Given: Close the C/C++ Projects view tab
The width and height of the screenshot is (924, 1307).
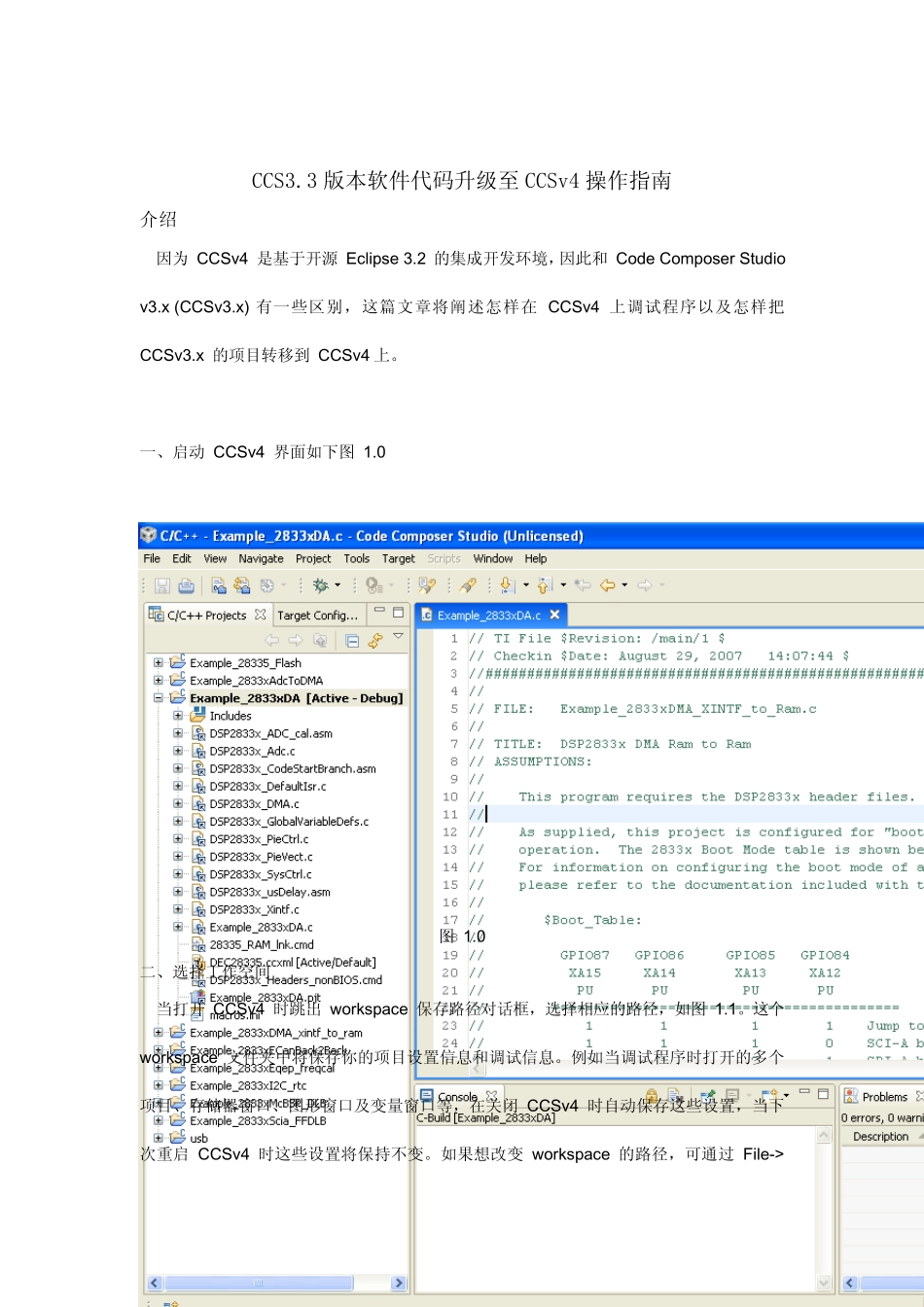Looking at the screenshot, I should (x=261, y=615).
